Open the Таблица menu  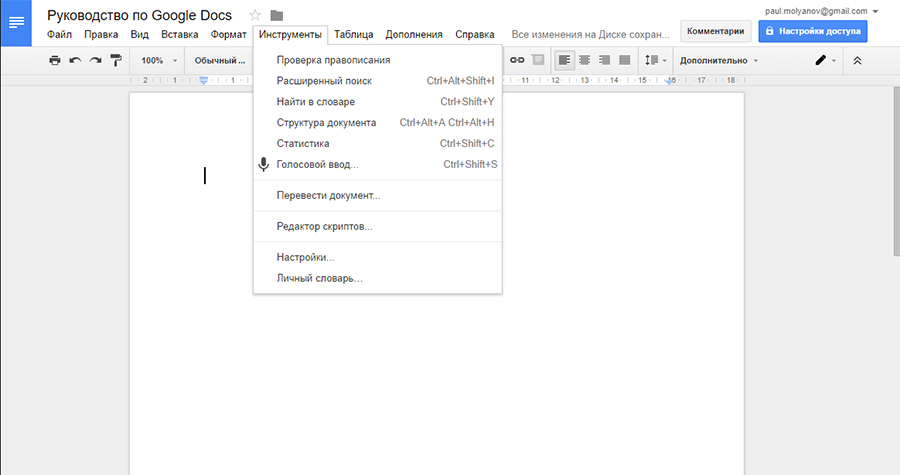click(x=354, y=34)
